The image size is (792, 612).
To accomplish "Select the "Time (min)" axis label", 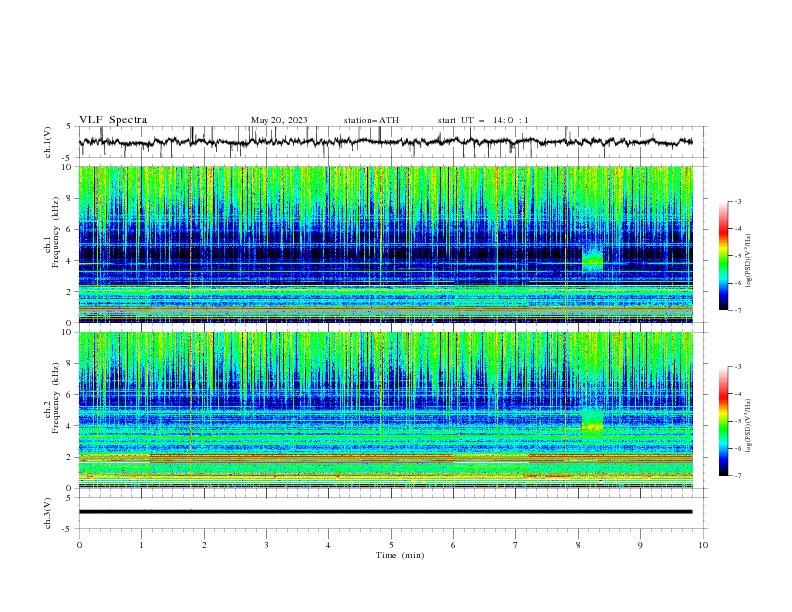I will [400, 555].
